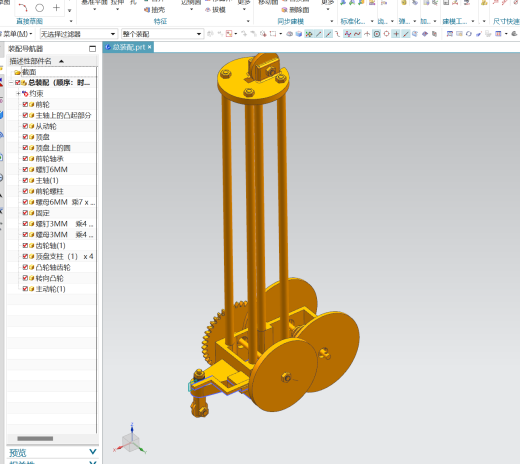The image size is (520, 464).
Task: Select the circle sketch tool
Action: coord(40,7)
